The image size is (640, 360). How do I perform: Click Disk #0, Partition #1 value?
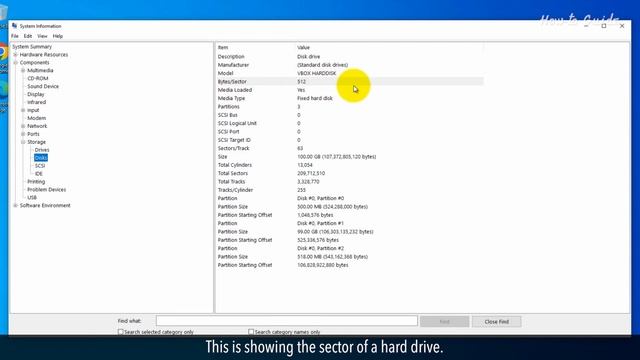320,223
